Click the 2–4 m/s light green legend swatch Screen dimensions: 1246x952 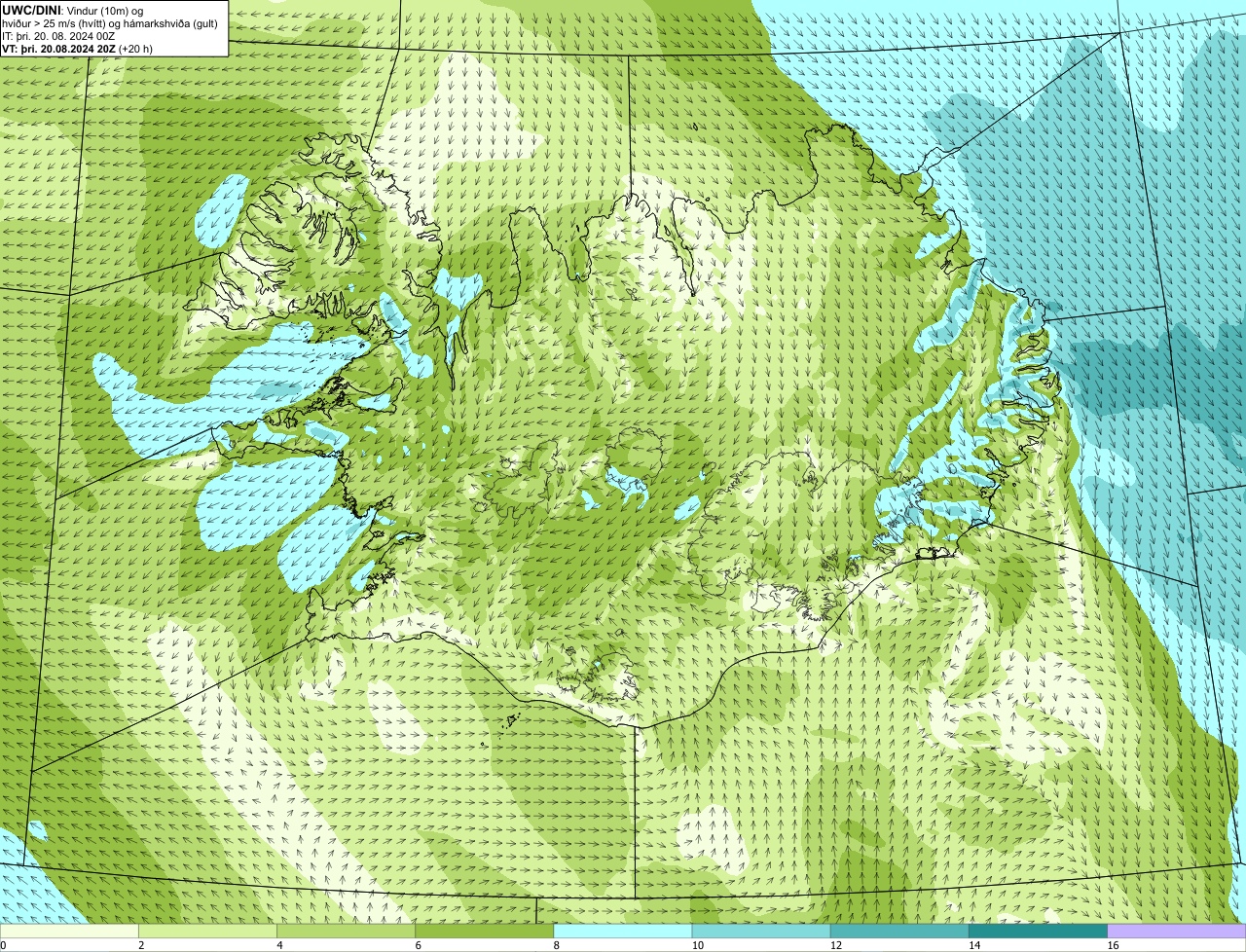(207, 931)
